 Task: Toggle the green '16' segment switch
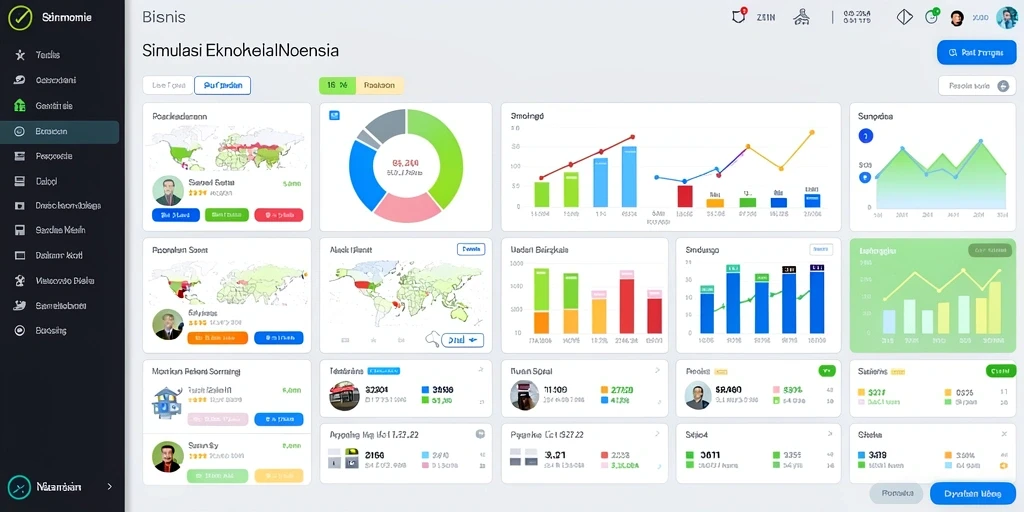[337, 85]
